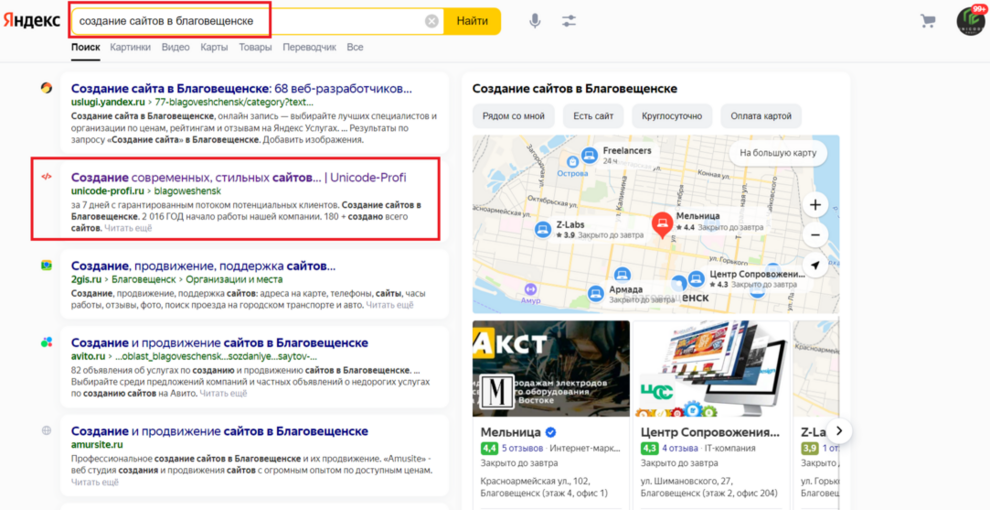Viewport: 990px width, 510px height.
Task: Zoom out on the map
Action: pos(815,235)
